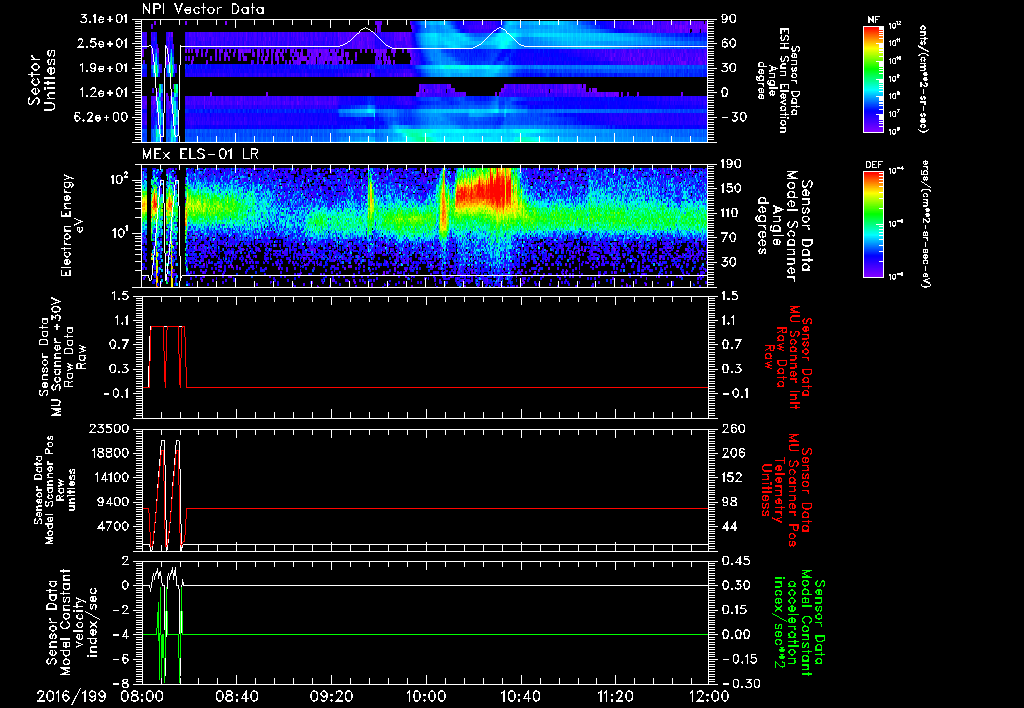Click the 150 scanner angle tick value
The width and height of the screenshot is (1024, 708).
(x=733, y=189)
